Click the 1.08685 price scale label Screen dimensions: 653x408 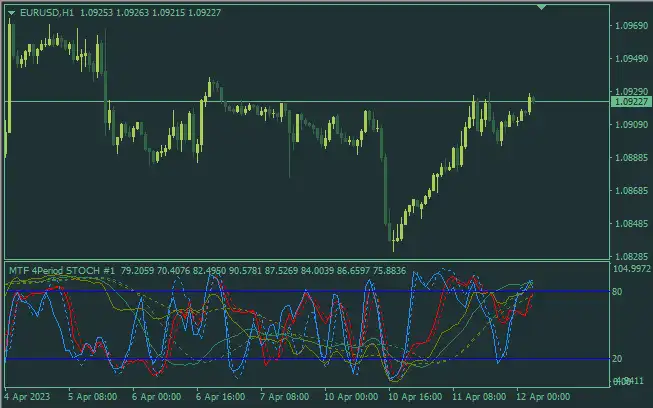pyautogui.click(x=631, y=191)
